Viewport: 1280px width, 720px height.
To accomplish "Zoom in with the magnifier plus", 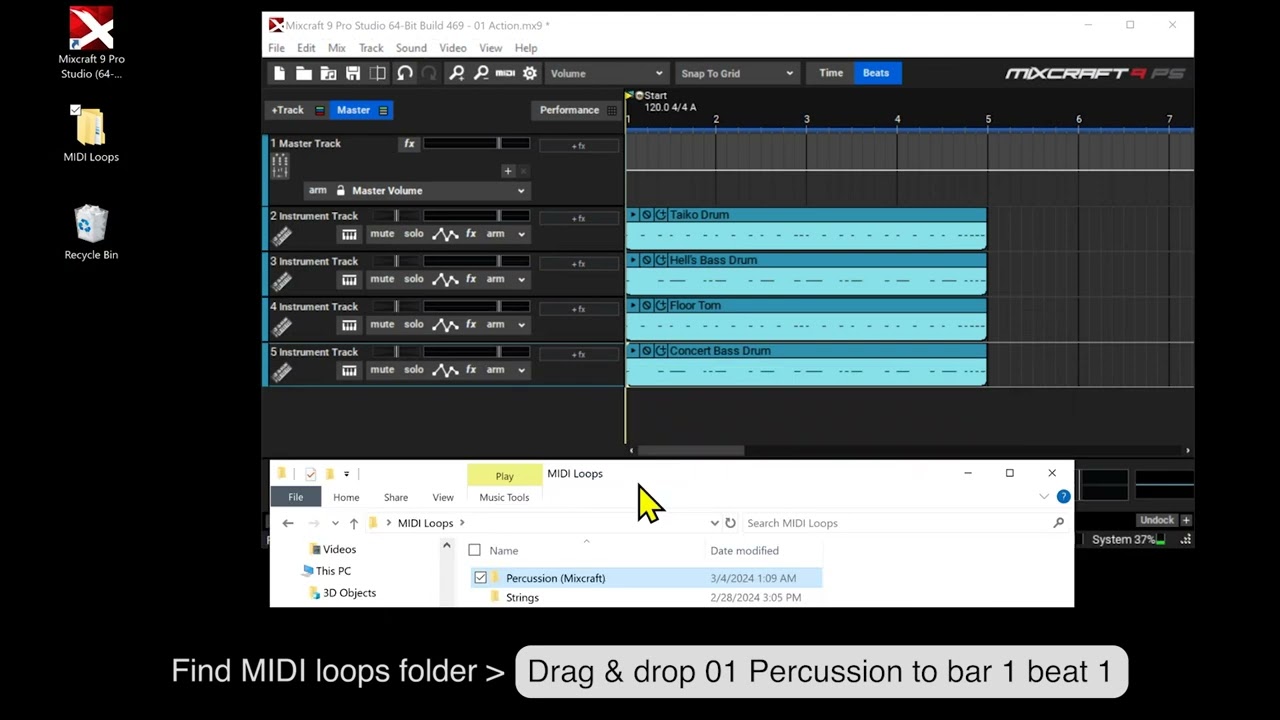I will point(457,73).
